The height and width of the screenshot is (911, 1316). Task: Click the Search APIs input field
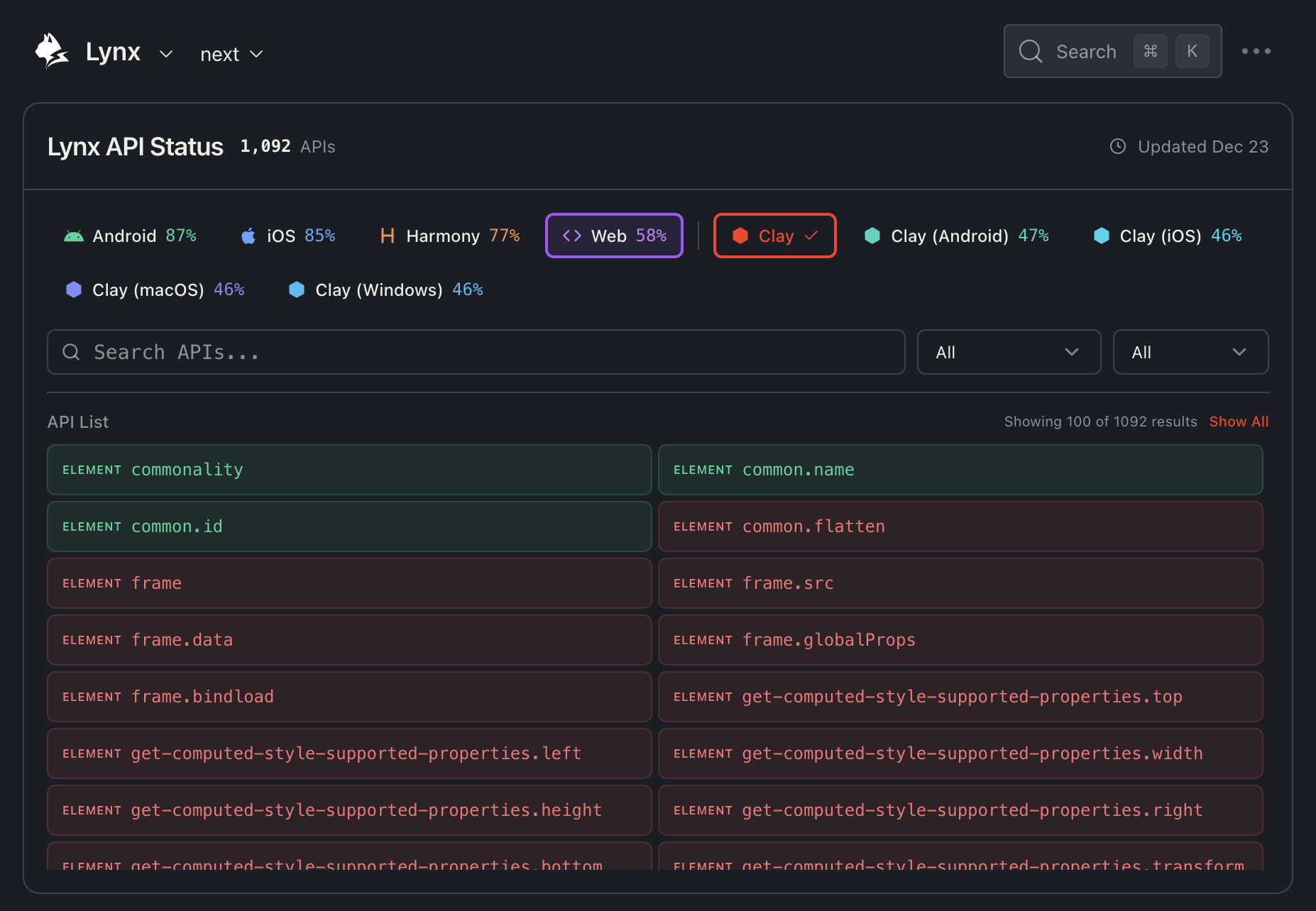click(476, 352)
